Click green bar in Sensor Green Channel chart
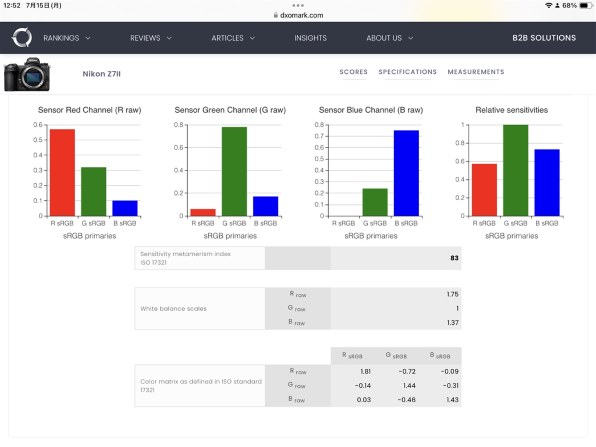Screen dimensions: 596x447 (234, 171)
